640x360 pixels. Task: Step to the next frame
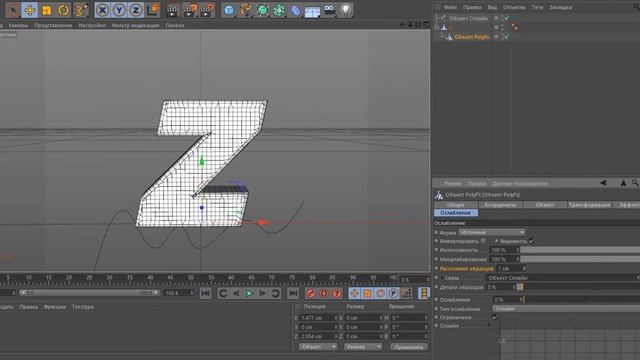tap(262, 293)
